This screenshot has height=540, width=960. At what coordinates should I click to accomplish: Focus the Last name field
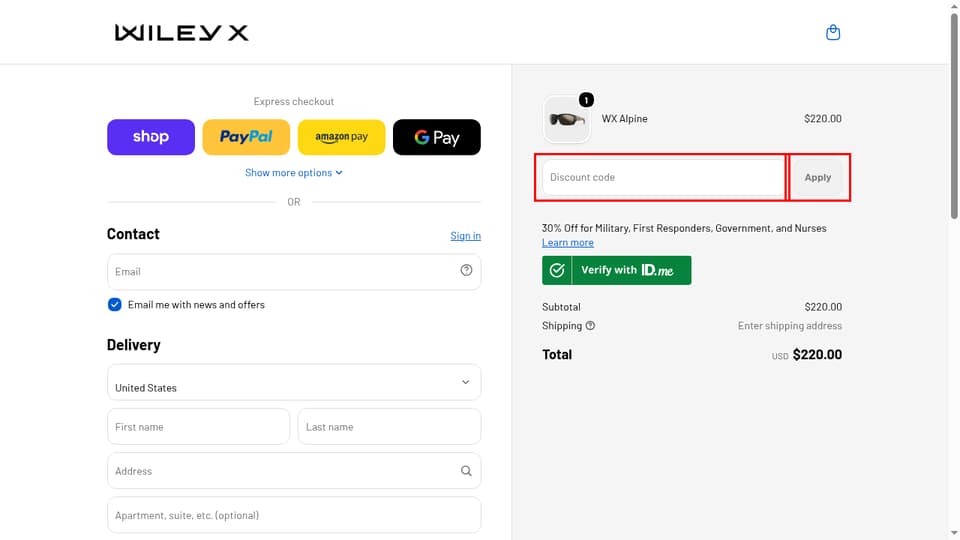(389, 427)
